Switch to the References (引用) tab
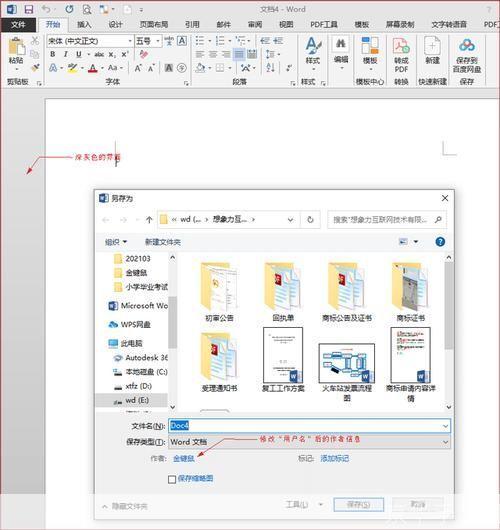 coord(192,25)
